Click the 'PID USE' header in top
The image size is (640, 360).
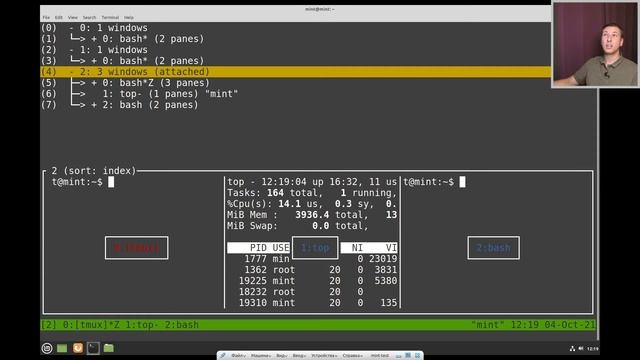(258, 248)
